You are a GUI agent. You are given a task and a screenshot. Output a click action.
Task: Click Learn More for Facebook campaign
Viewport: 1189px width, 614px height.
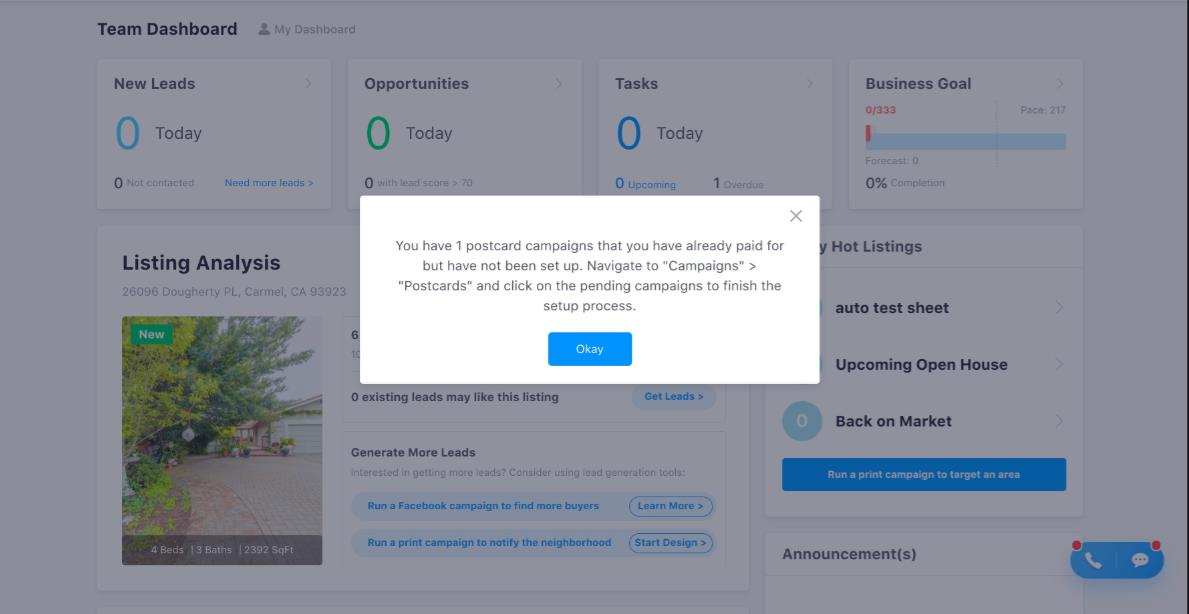(670, 506)
